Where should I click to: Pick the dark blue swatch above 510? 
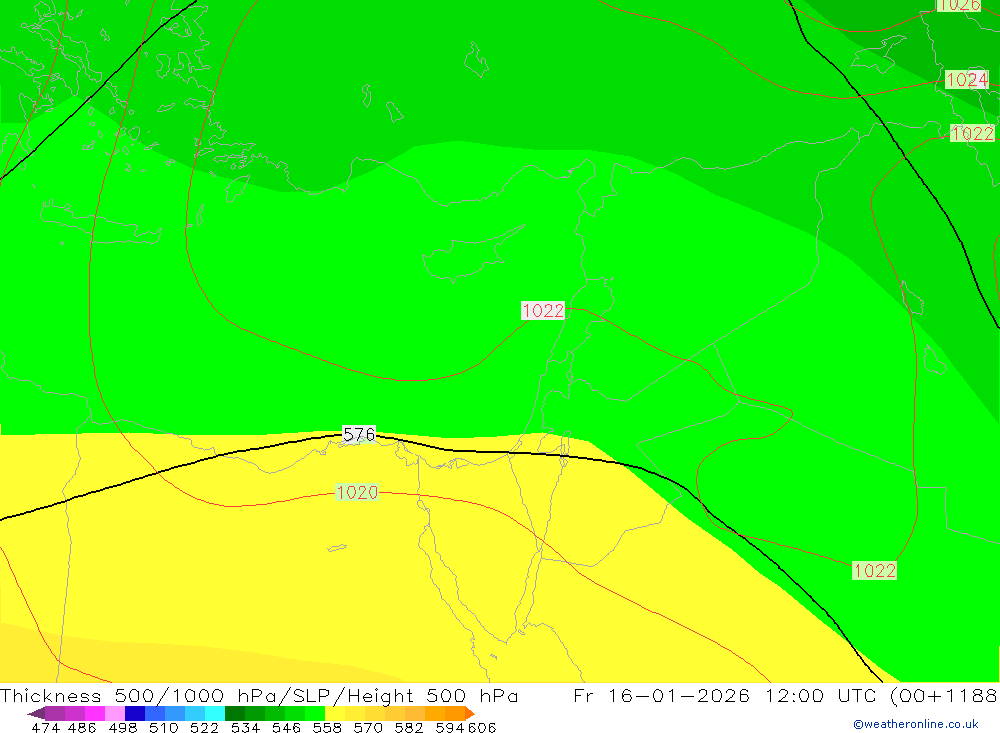tap(135, 713)
